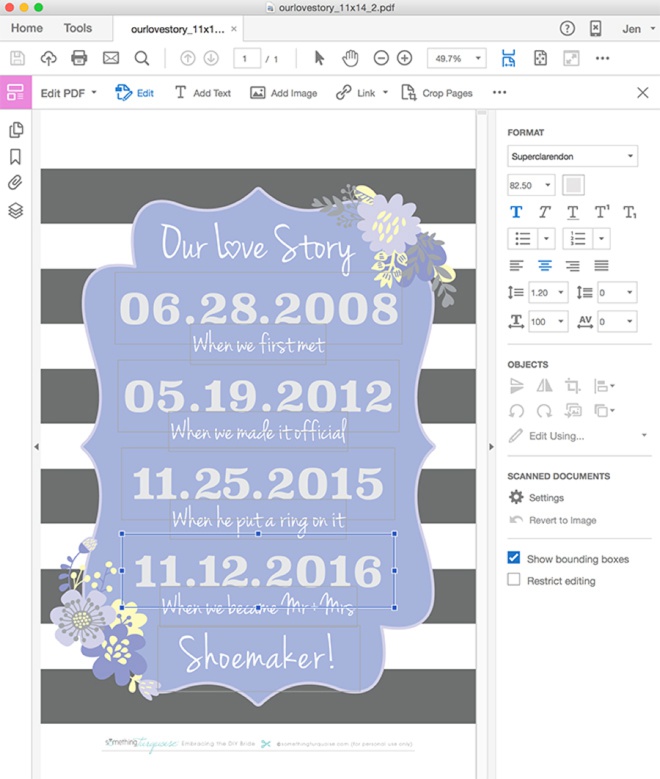Viewport: 660px width, 779px height.
Task: Flip object horizontally in Objects section
Action: (x=544, y=386)
